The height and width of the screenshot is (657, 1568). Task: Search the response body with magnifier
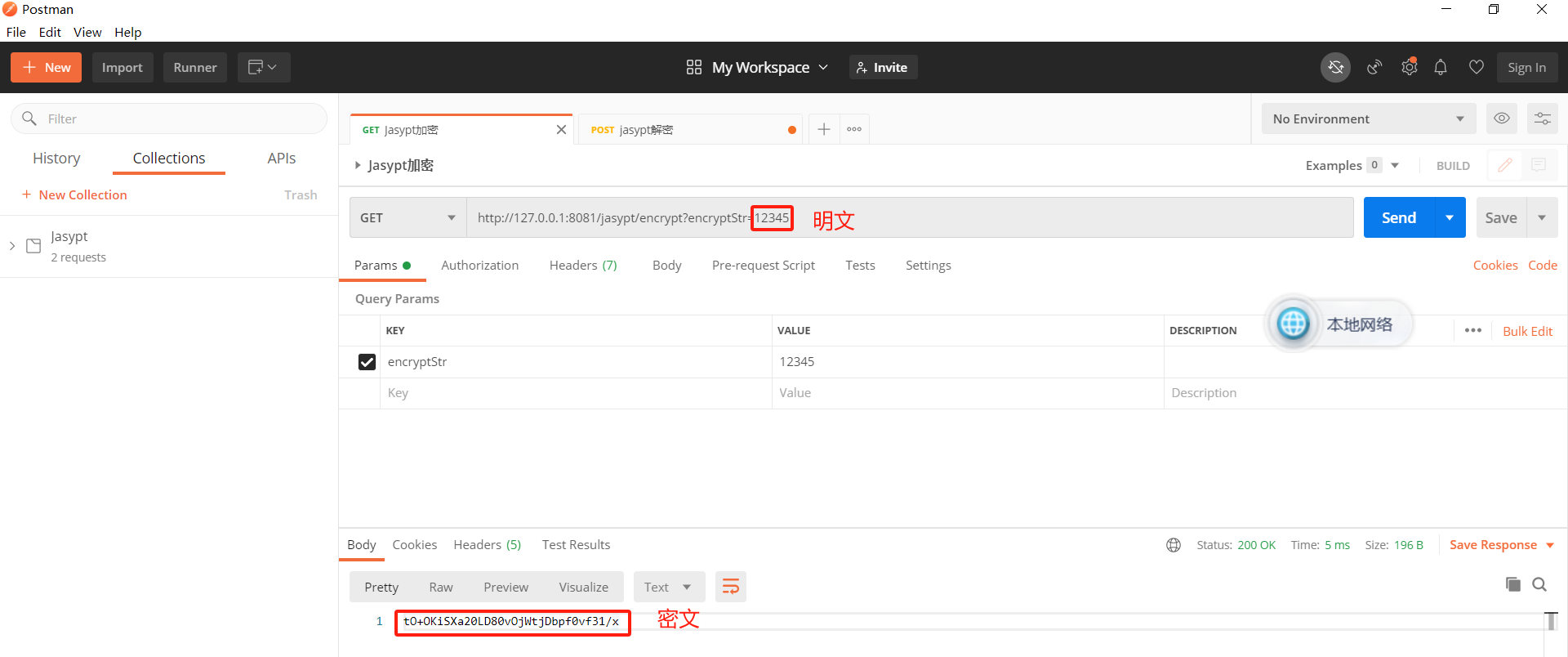1539,584
